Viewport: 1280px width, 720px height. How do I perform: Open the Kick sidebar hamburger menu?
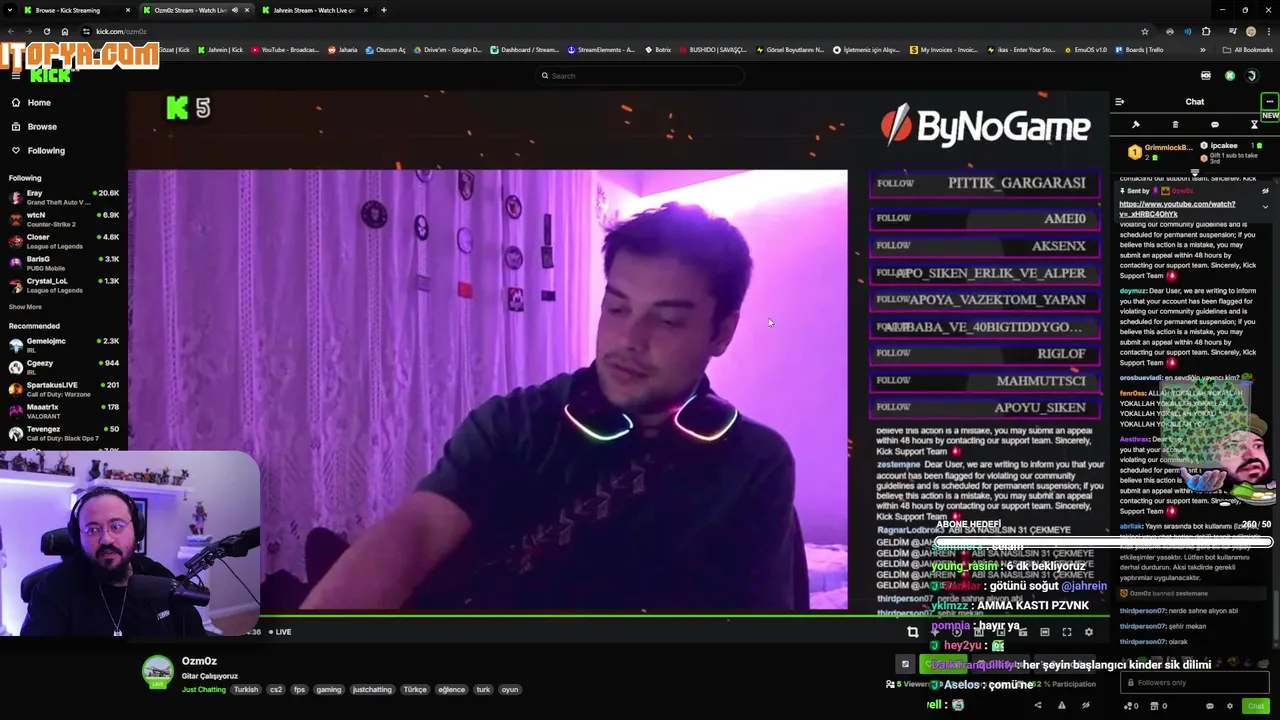(x=16, y=76)
